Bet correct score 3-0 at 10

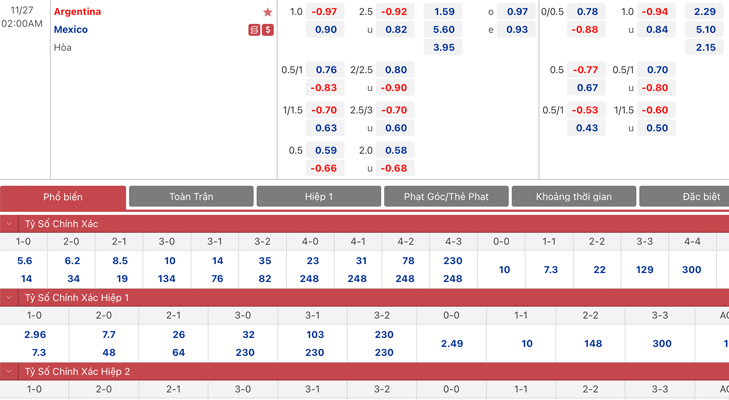[170, 261]
